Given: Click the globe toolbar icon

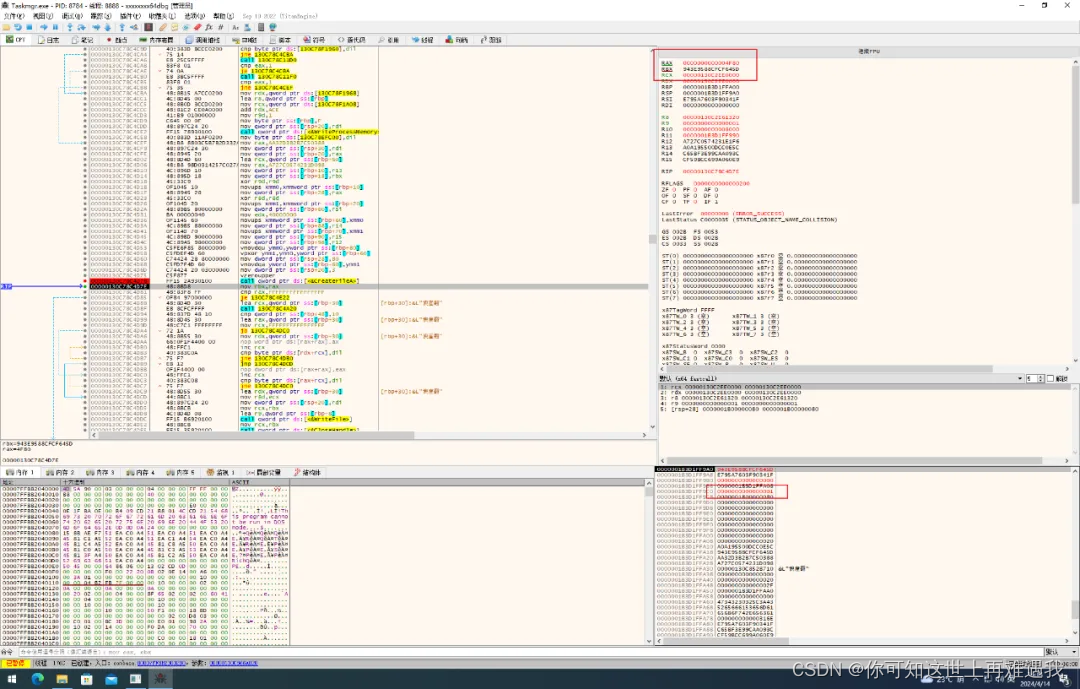Looking at the screenshot, I should (x=273, y=28).
